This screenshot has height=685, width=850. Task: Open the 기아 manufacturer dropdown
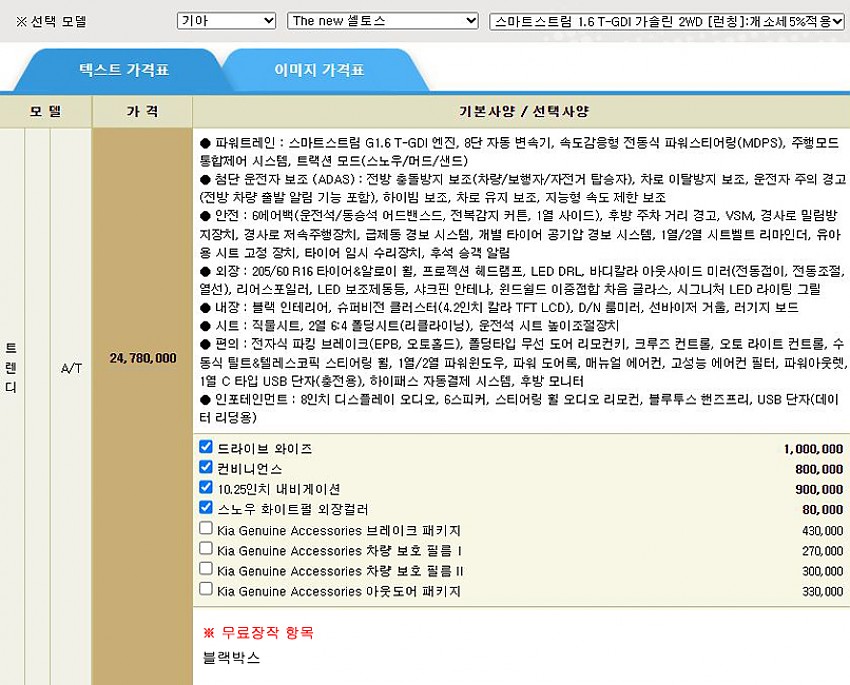tap(226, 21)
